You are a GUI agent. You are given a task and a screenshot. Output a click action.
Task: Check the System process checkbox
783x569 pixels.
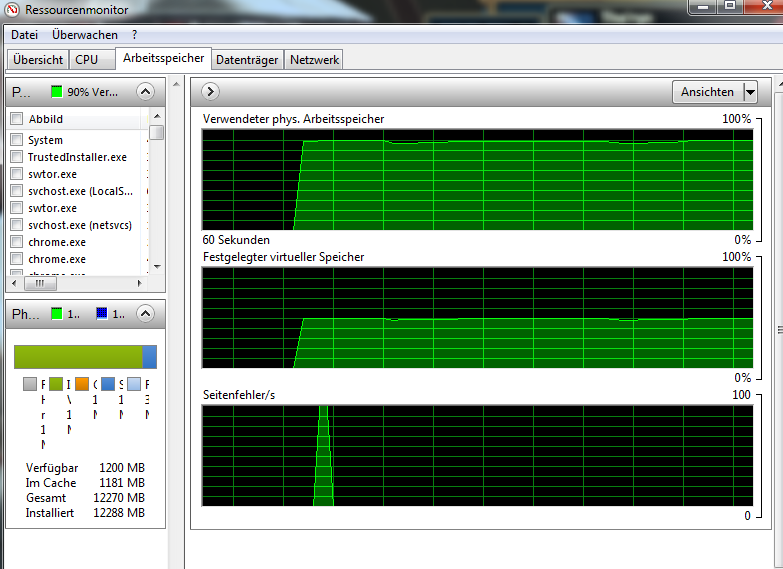[x=16, y=139]
